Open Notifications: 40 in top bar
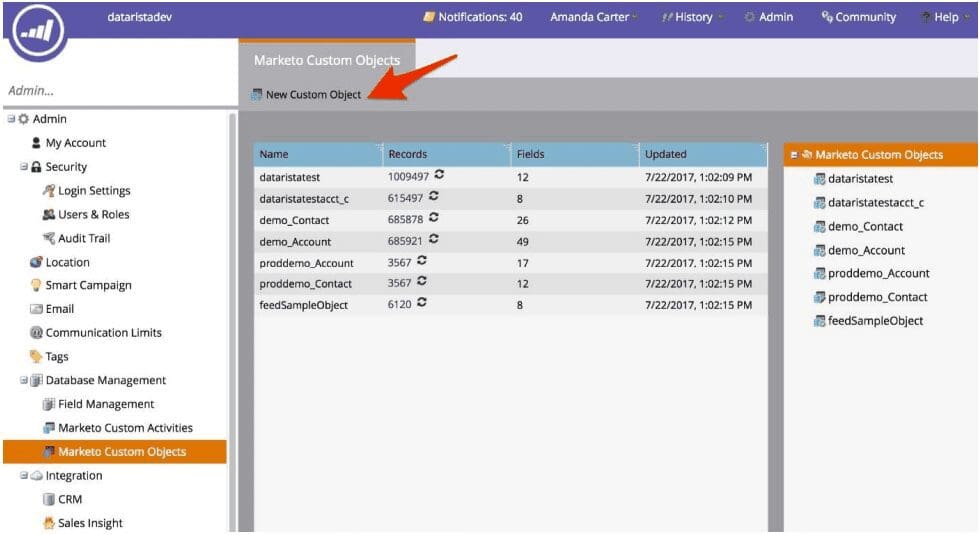The height and width of the screenshot is (535, 979). [x=473, y=17]
